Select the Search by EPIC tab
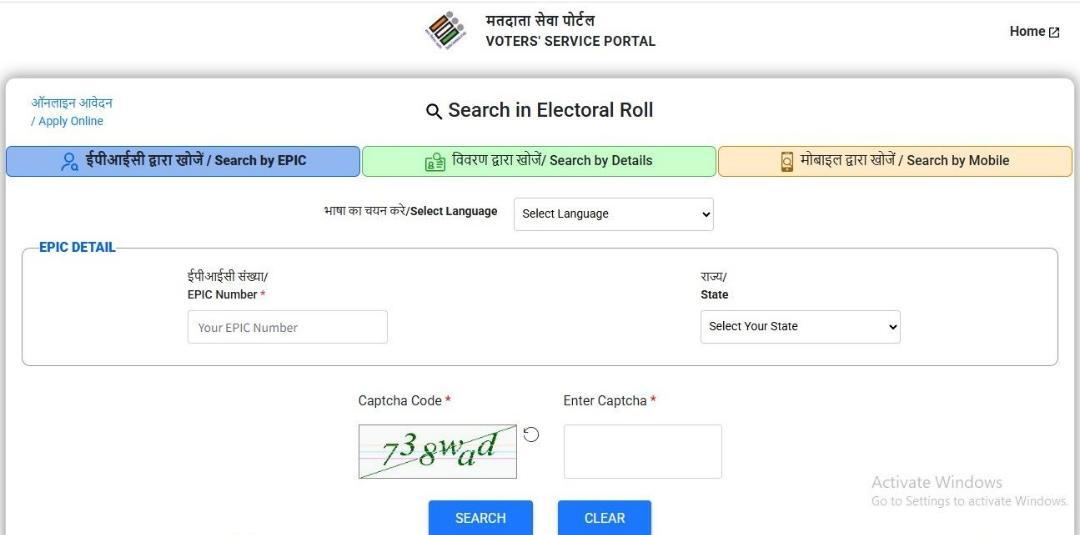 coord(183,161)
